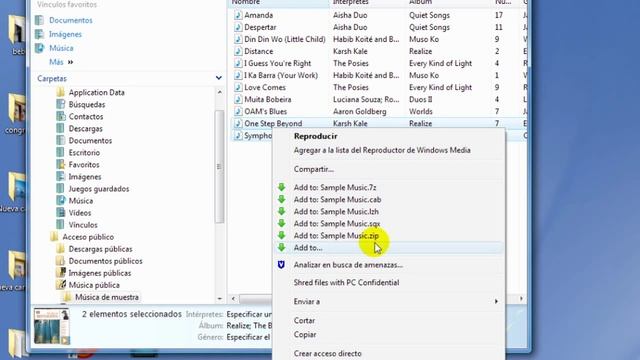Select Analizar en busca de amenazas
640x360 pixels.
coord(348,265)
